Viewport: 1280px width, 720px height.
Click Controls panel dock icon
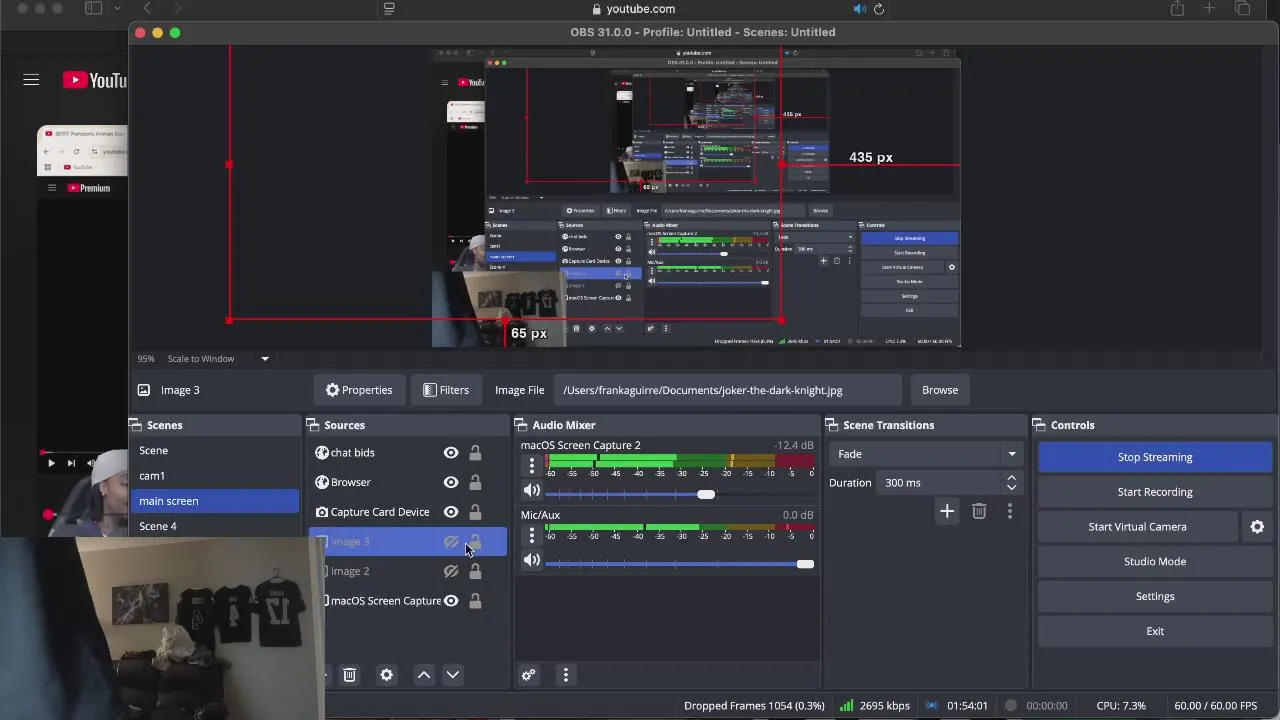[x=1040, y=425]
